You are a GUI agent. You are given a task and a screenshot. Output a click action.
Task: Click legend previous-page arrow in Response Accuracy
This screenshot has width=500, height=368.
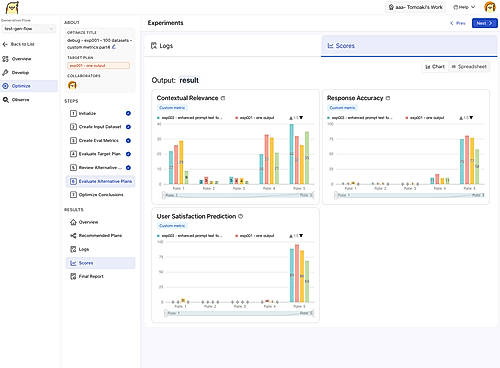pos(461,118)
